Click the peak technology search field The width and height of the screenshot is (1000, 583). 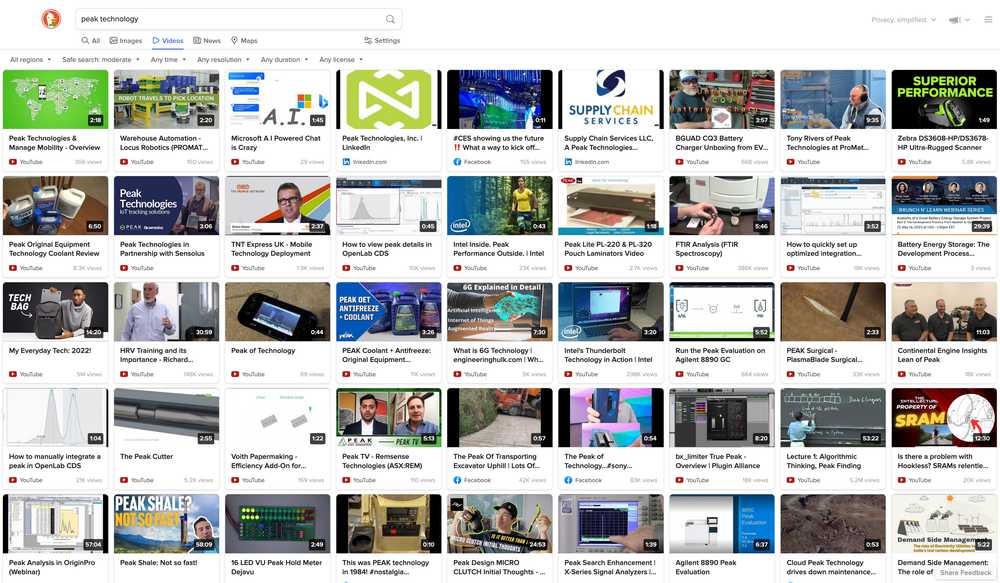click(228, 19)
